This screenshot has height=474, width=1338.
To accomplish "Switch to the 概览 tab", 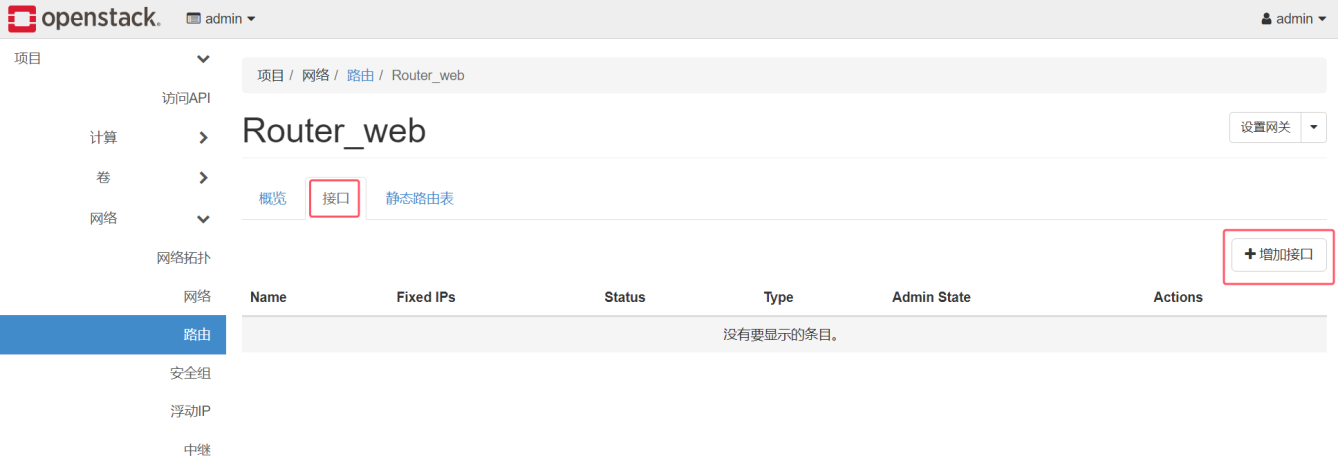I will click(x=273, y=198).
